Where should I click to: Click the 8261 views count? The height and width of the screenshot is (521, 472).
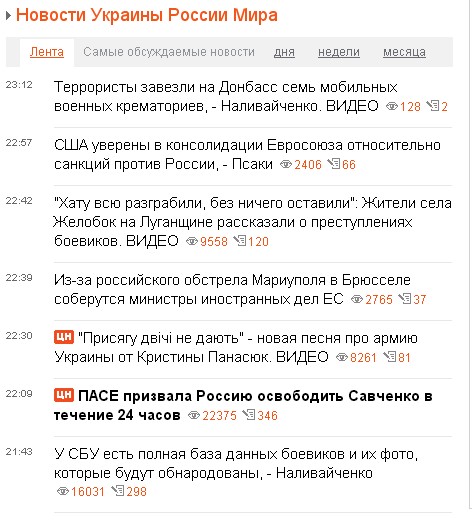(363, 358)
